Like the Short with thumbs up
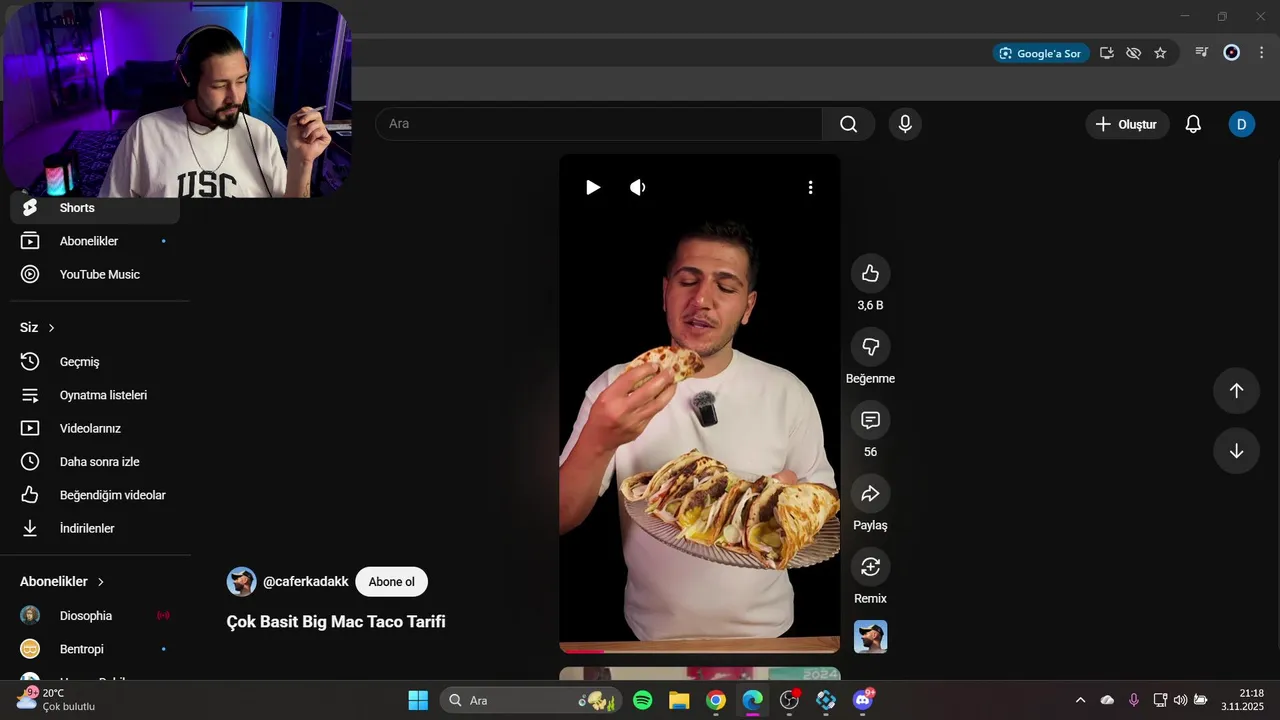Viewport: 1280px width, 720px height. [x=870, y=273]
